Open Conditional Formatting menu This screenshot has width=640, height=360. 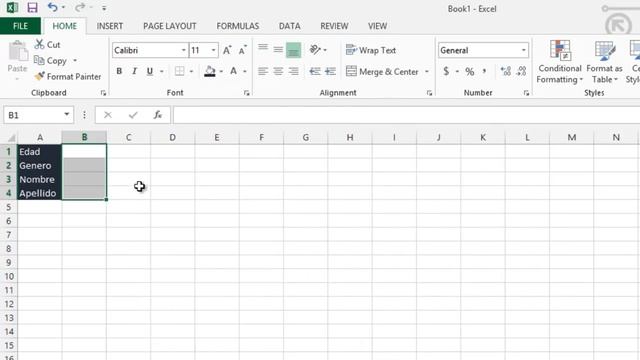click(x=560, y=62)
